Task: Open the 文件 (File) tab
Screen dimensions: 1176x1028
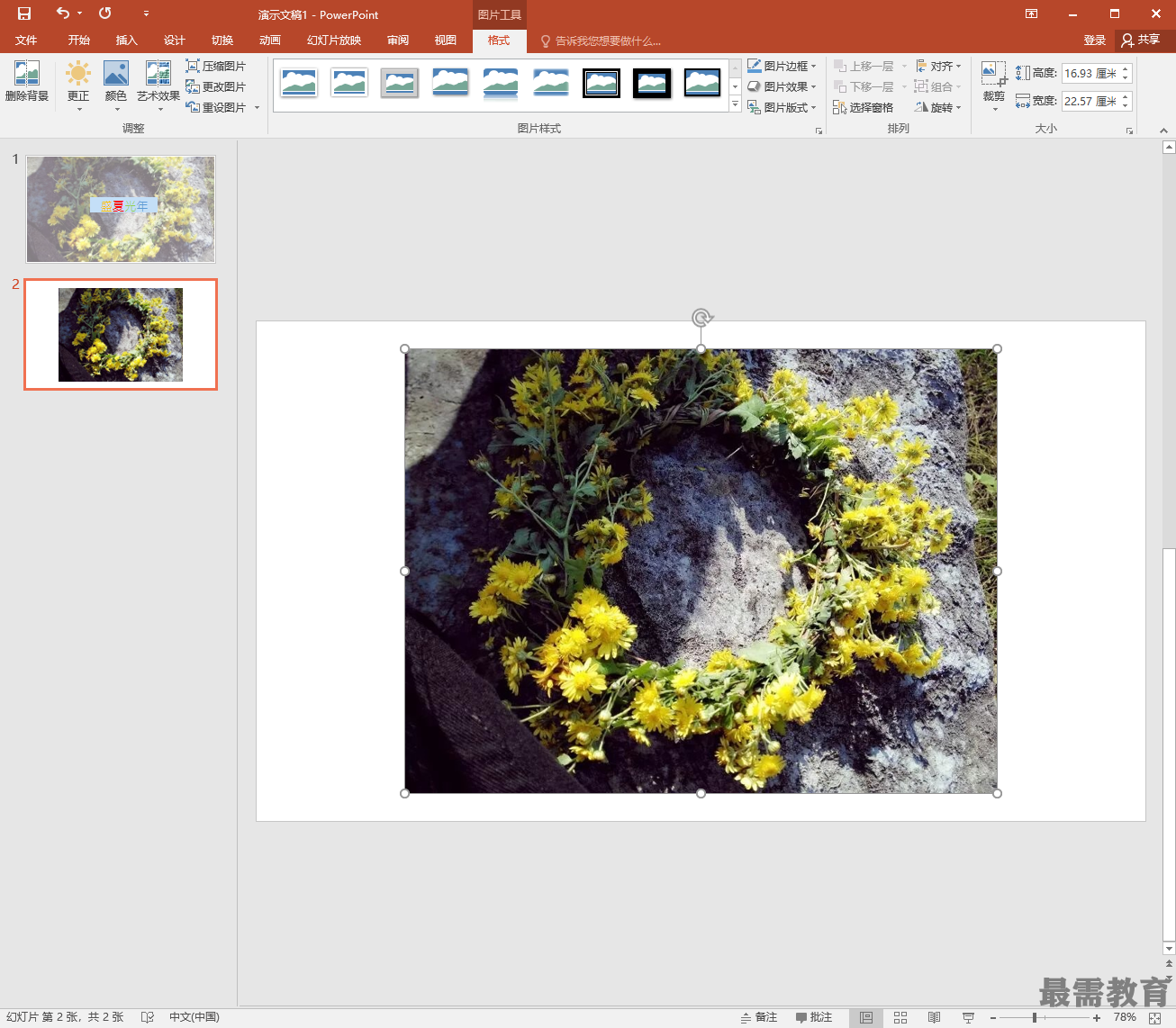Action: pyautogui.click(x=26, y=41)
